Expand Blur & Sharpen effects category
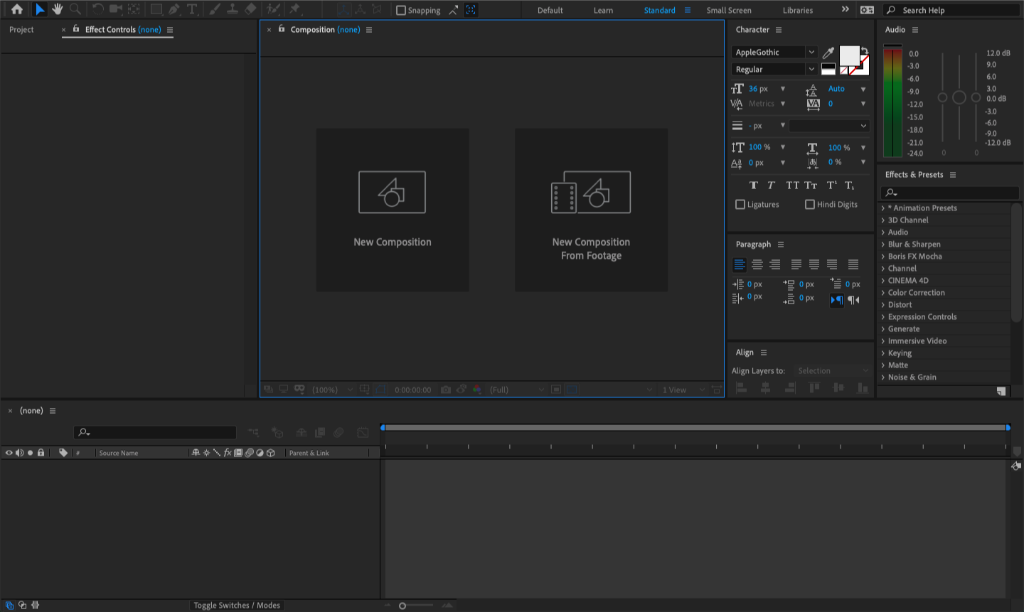Screen dimensions: 1024x612 (x=883, y=244)
